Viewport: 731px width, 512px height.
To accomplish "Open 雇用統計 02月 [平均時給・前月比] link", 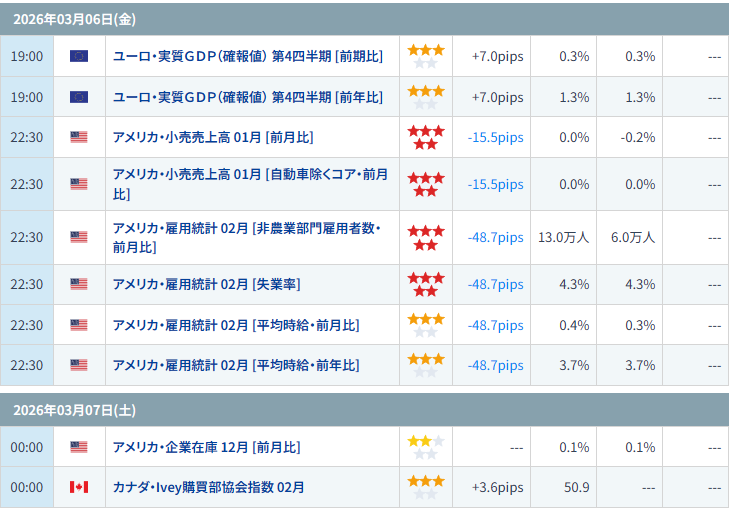I will click(x=236, y=325).
